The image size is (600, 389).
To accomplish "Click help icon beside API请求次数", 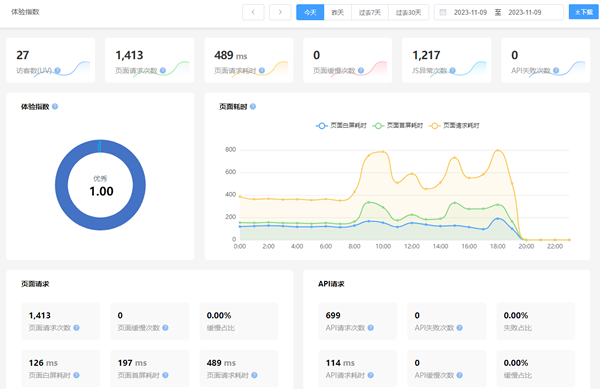I will pyautogui.click(x=370, y=328).
